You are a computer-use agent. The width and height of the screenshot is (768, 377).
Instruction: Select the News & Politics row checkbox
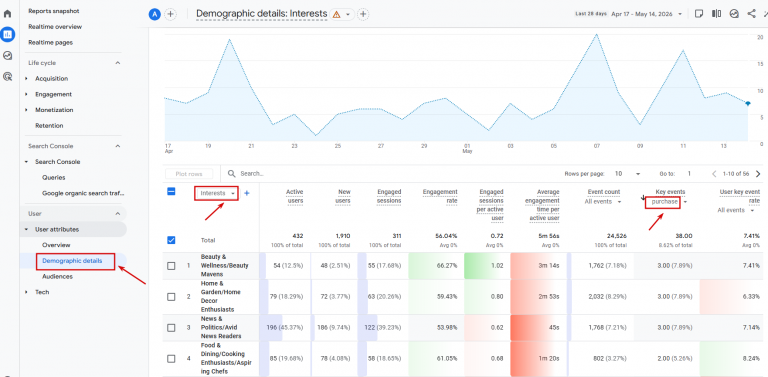[x=171, y=328]
